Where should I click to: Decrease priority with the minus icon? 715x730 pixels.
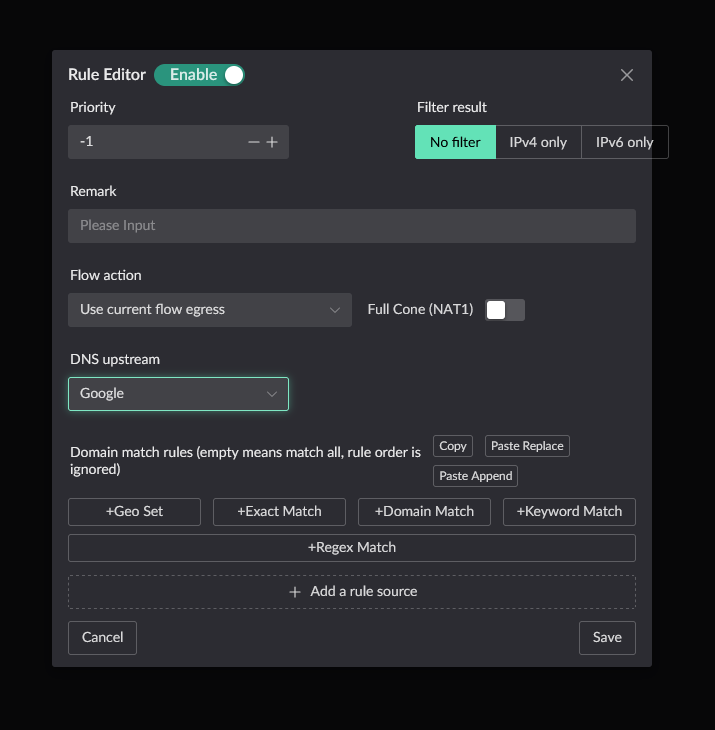point(254,142)
